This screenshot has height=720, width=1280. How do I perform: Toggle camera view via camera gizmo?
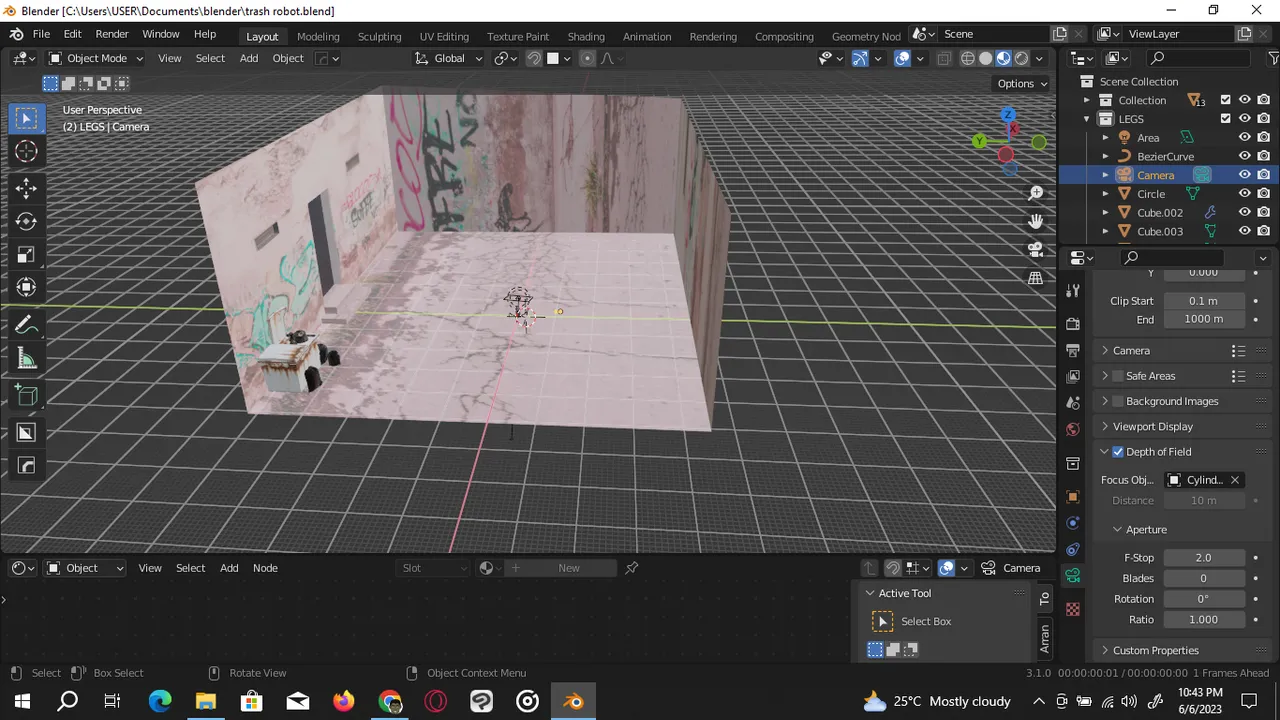point(1036,249)
